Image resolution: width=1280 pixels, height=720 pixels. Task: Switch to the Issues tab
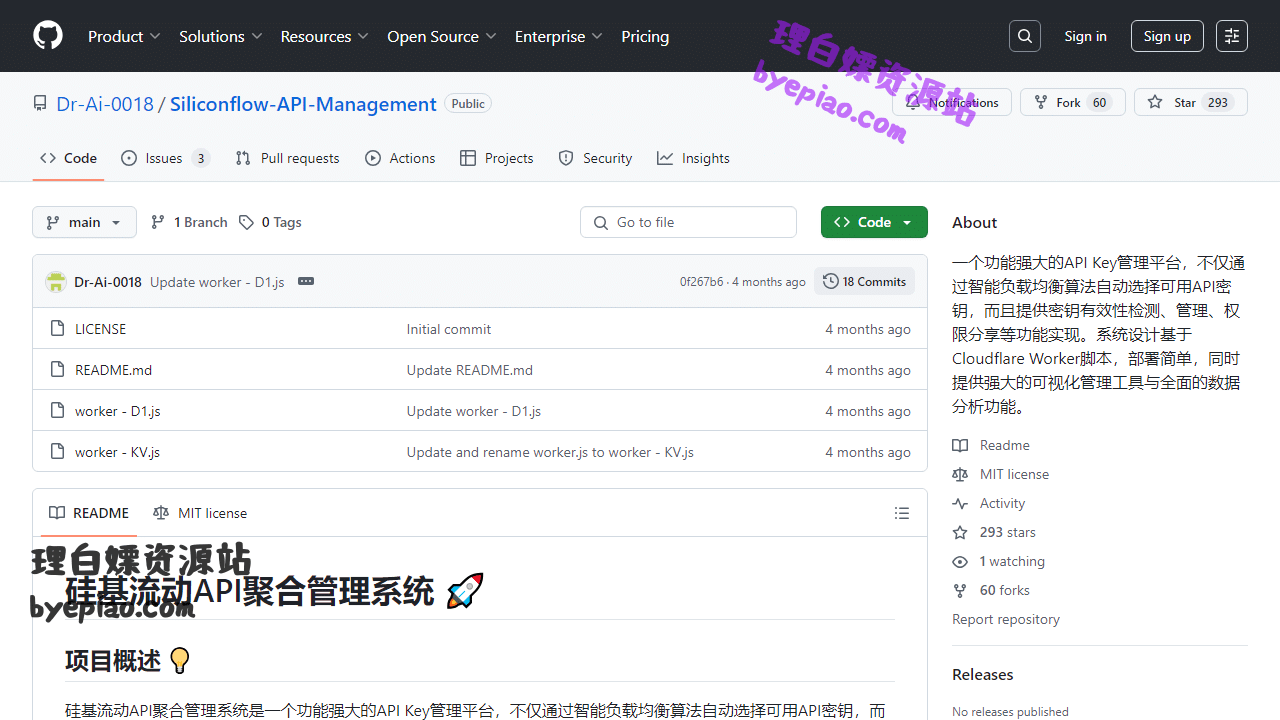click(165, 158)
